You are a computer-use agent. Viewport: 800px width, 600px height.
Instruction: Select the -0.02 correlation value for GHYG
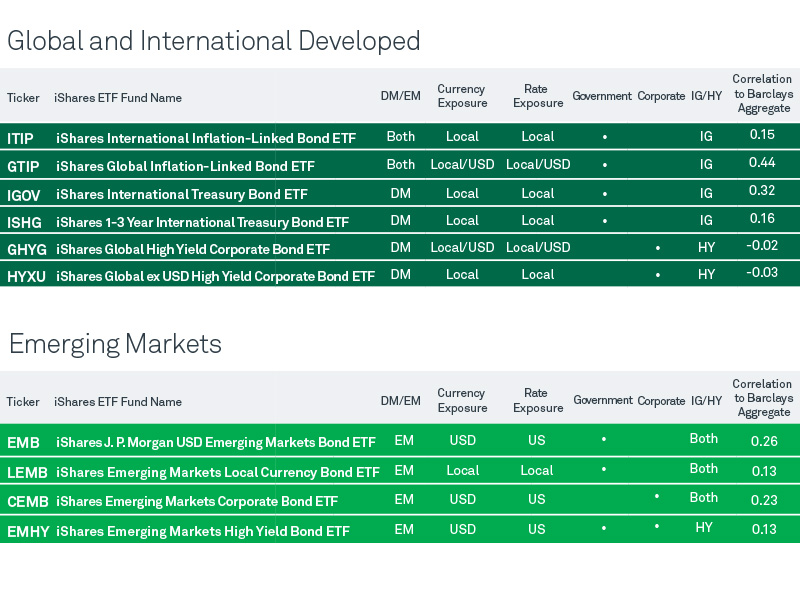[x=762, y=246]
